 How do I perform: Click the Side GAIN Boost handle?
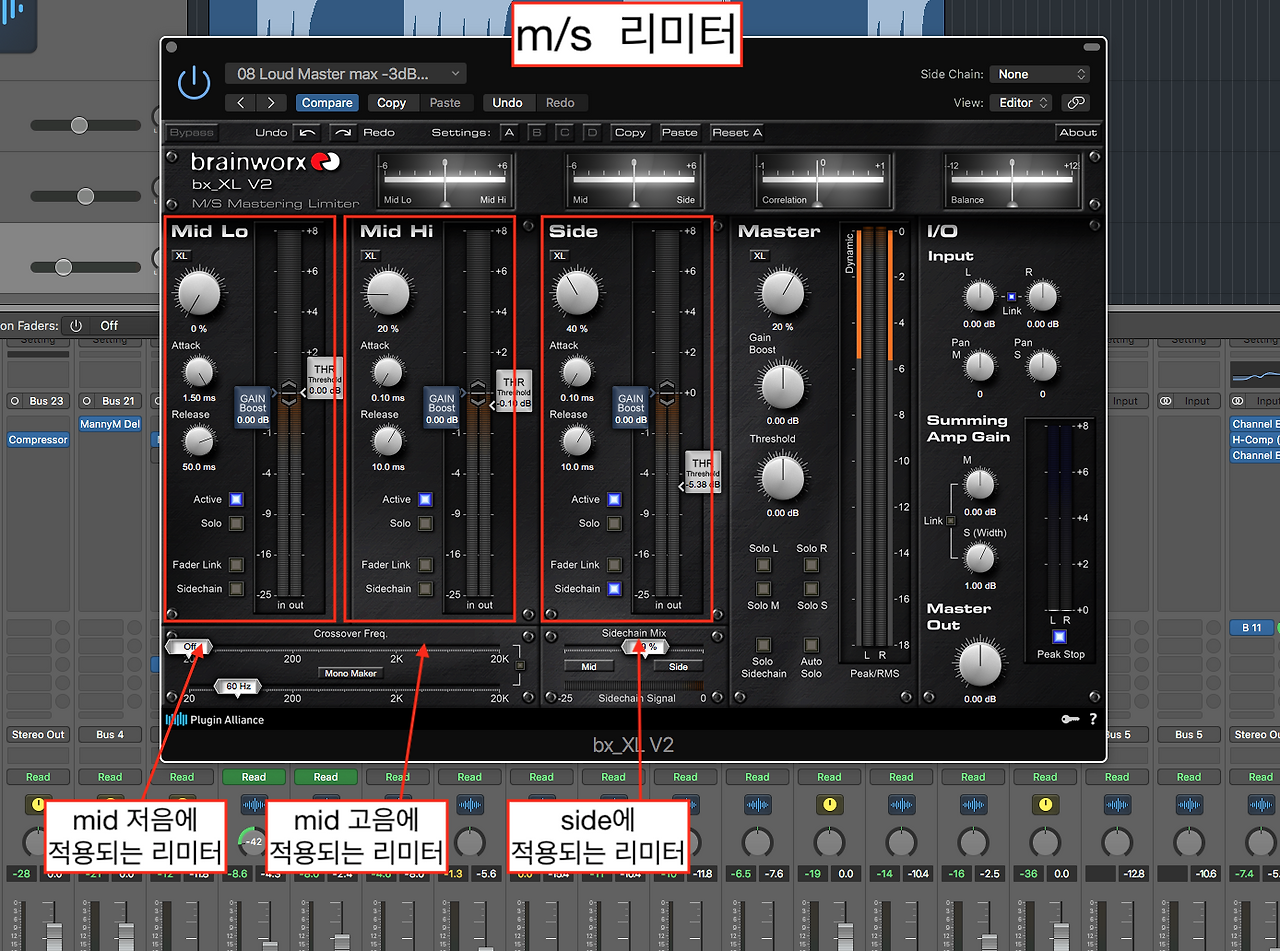[x=630, y=407]
